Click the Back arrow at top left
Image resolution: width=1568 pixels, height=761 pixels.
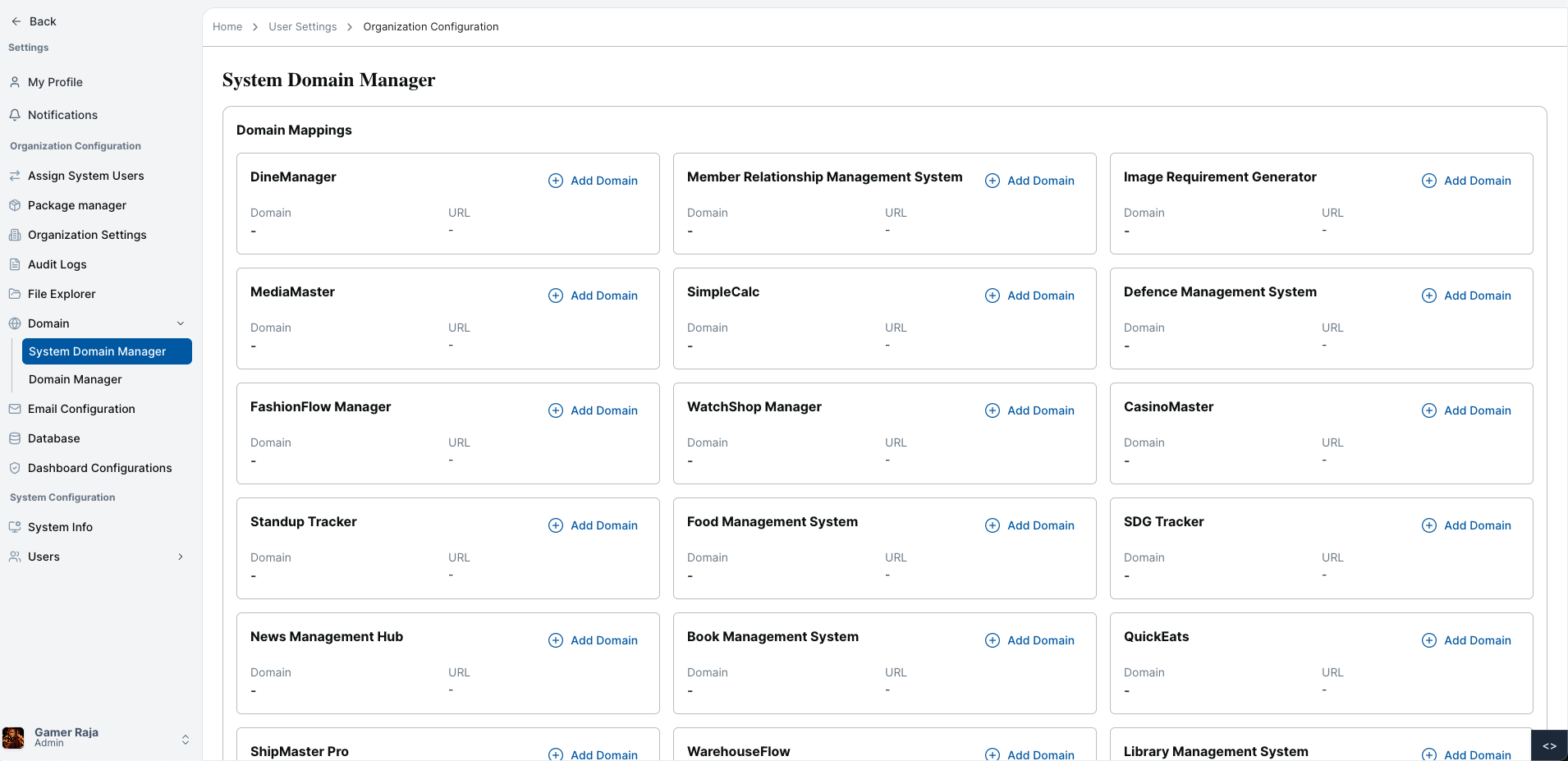16,21
